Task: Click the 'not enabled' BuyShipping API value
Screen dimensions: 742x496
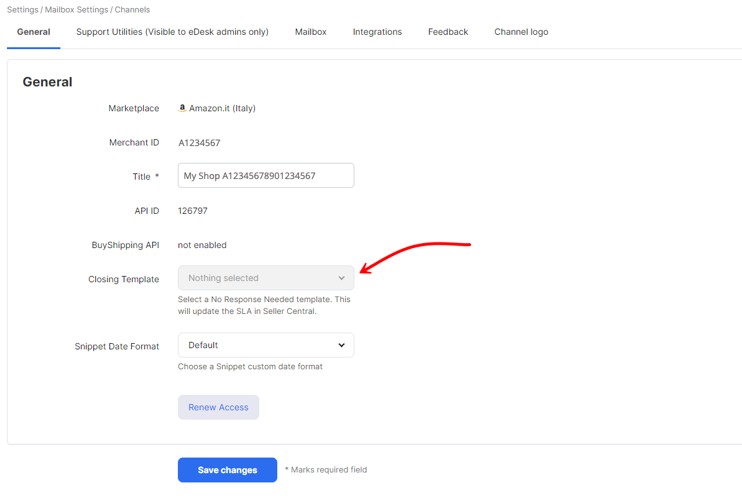Action: pos(202,245)
